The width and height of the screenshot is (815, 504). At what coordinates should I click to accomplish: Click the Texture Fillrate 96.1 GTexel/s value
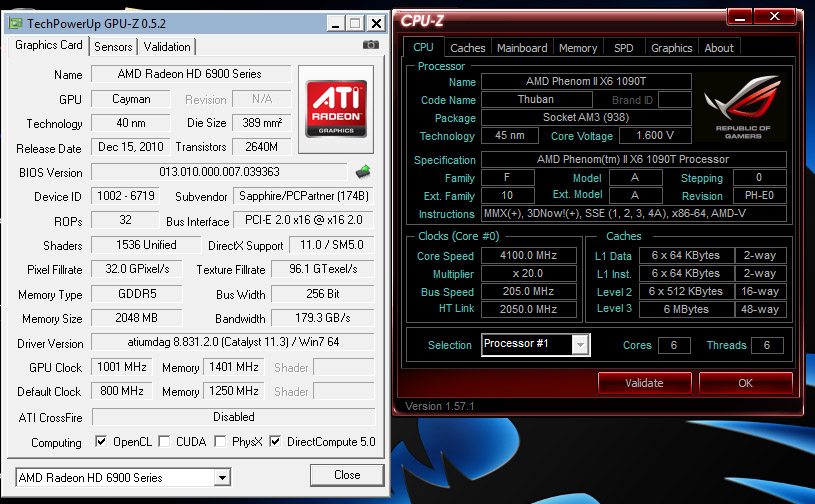(x=323, y=269)
